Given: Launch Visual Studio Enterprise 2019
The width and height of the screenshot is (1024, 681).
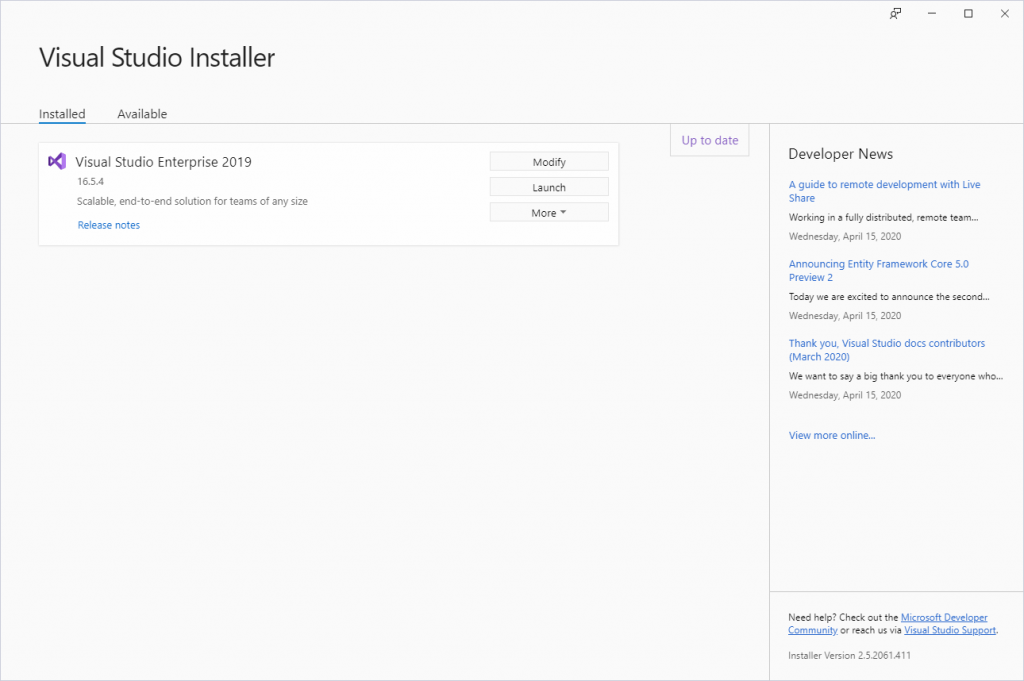Looking at the screenshot, I should coord(549,187).
